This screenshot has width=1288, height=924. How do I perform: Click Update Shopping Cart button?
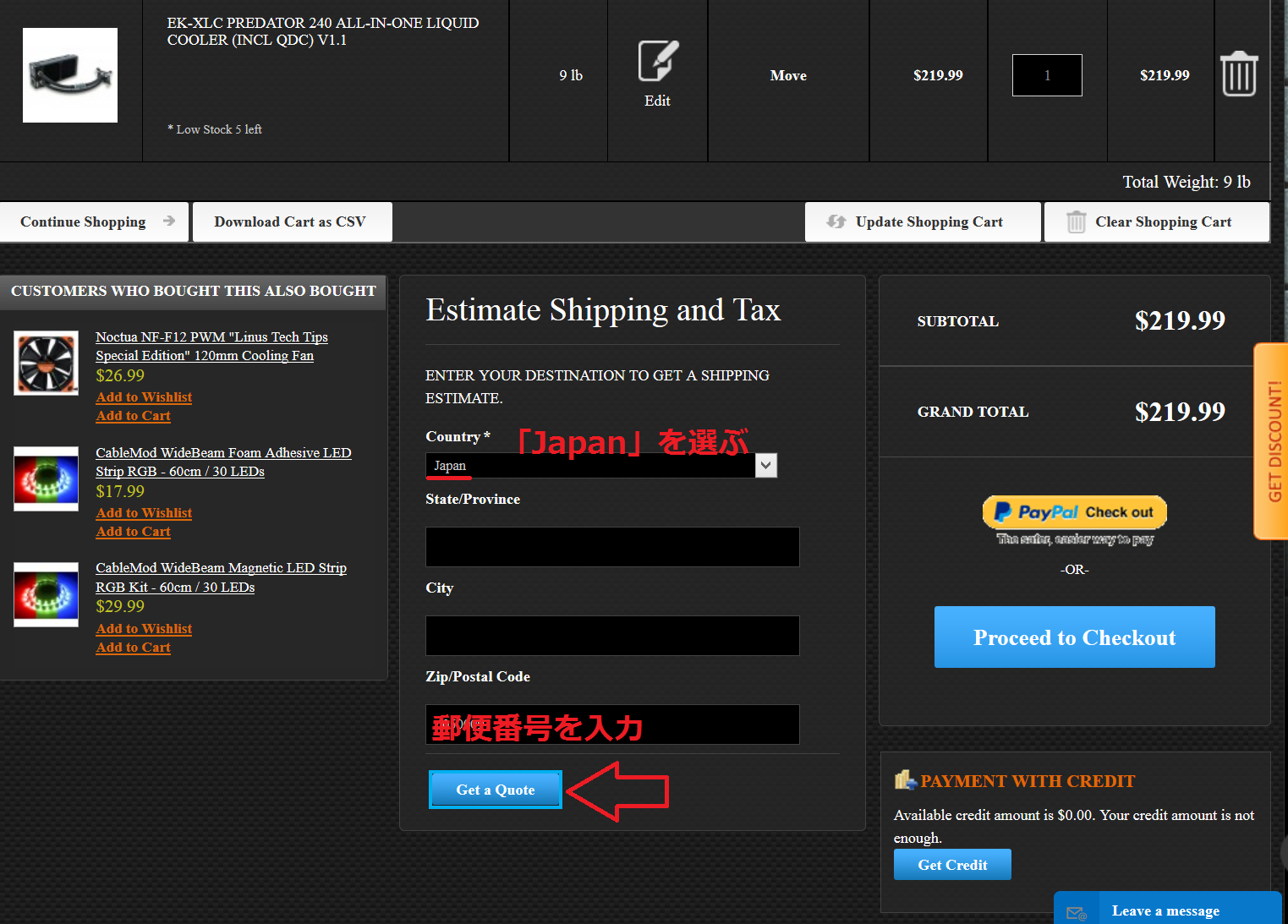point(923,221)
